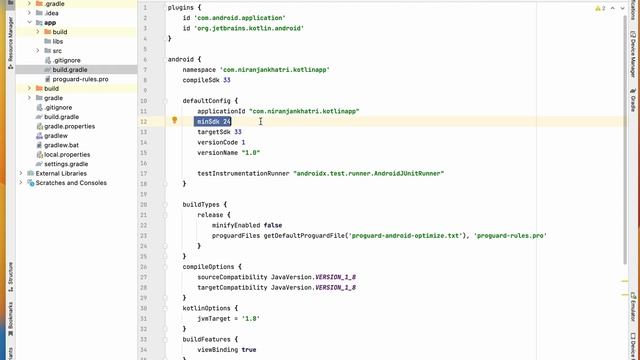Expand the build folder inside app

[x=38, y=32]
